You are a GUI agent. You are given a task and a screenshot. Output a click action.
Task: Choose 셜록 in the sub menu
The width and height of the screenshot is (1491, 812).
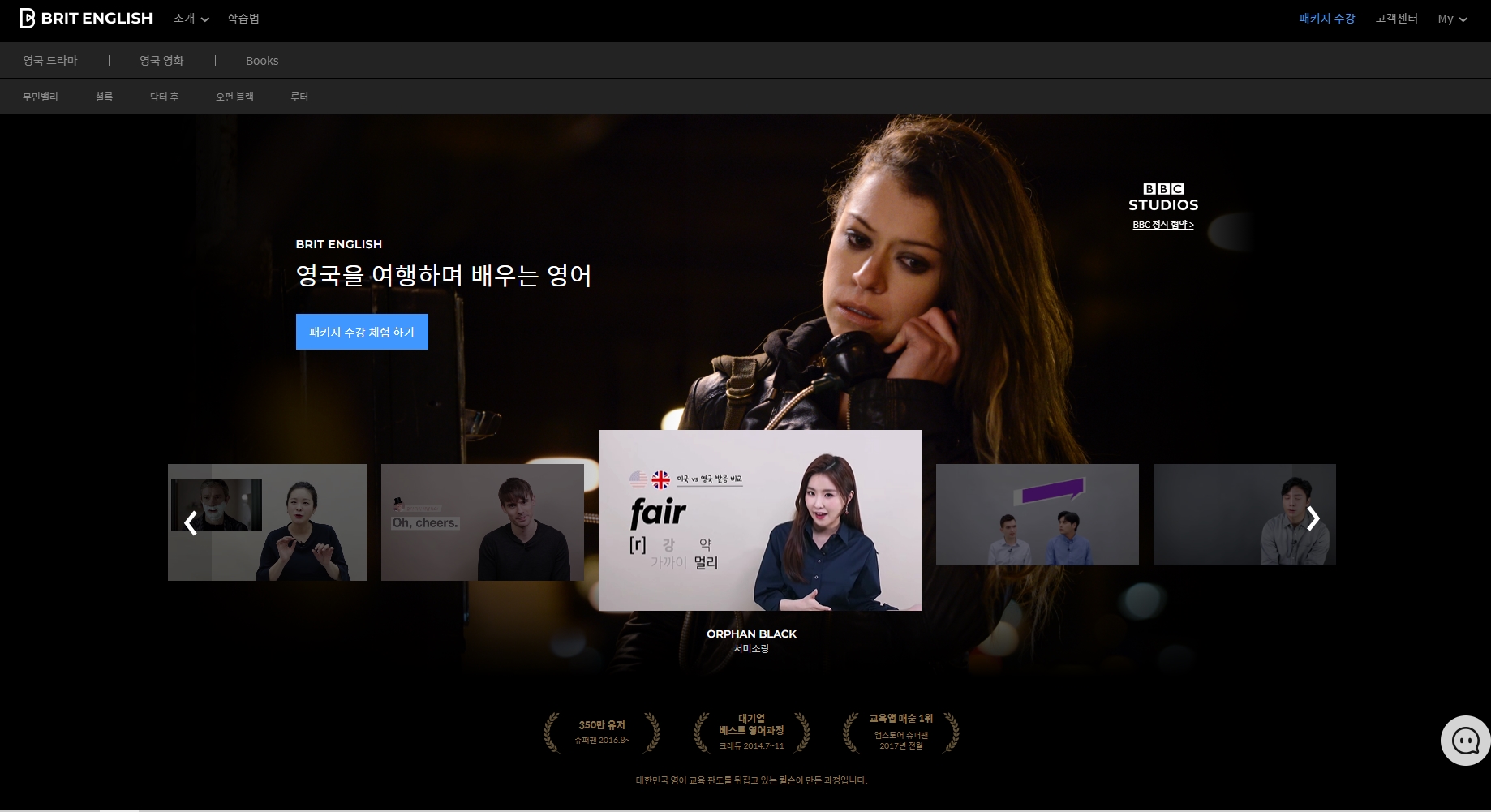tap(104, 97)
